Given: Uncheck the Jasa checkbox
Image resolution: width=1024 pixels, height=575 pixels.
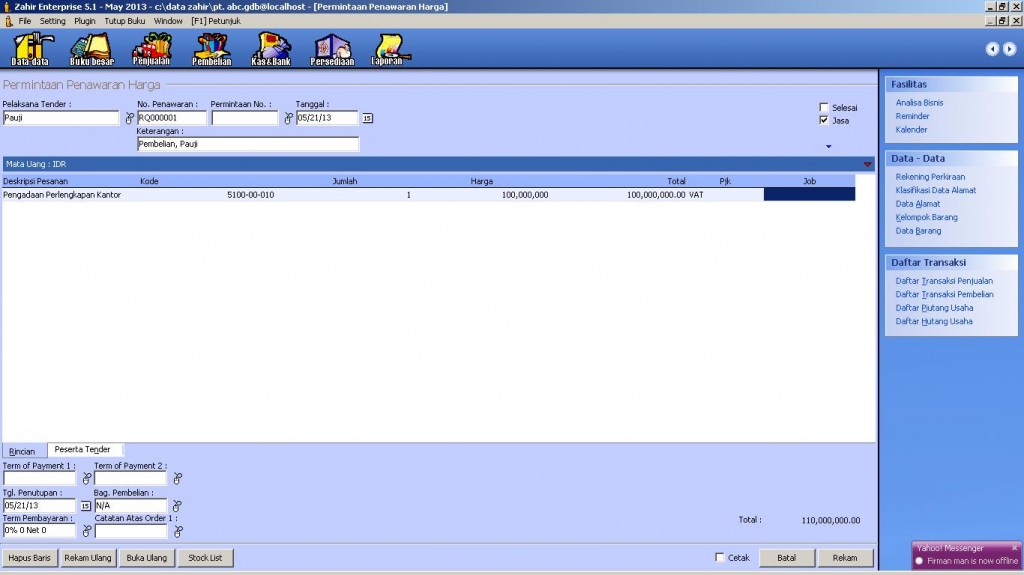Looking at the screenshot, I should 824,120.
